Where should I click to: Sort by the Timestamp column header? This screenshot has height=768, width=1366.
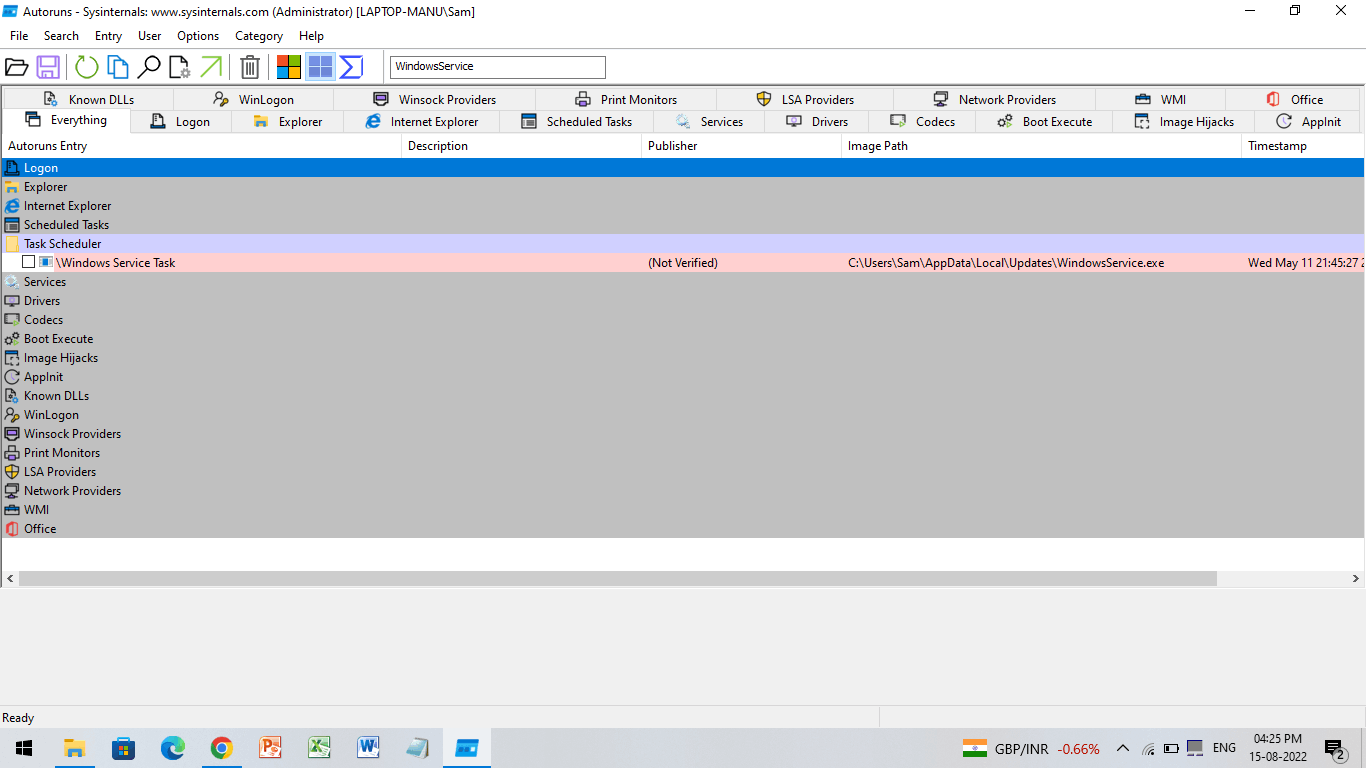click(1303, 146)
